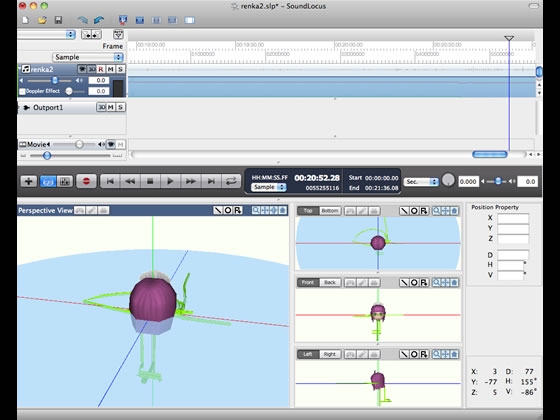The width and height of the screenshot is (560, 420).
Task: Start playback with the play button
Action: click(x=170, y=181)
